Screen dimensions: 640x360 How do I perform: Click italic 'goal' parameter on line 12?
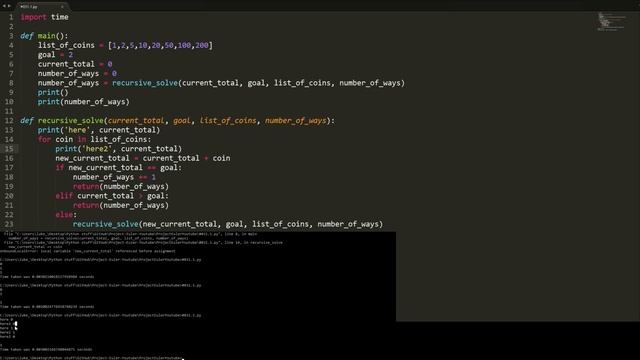point(182,121)
